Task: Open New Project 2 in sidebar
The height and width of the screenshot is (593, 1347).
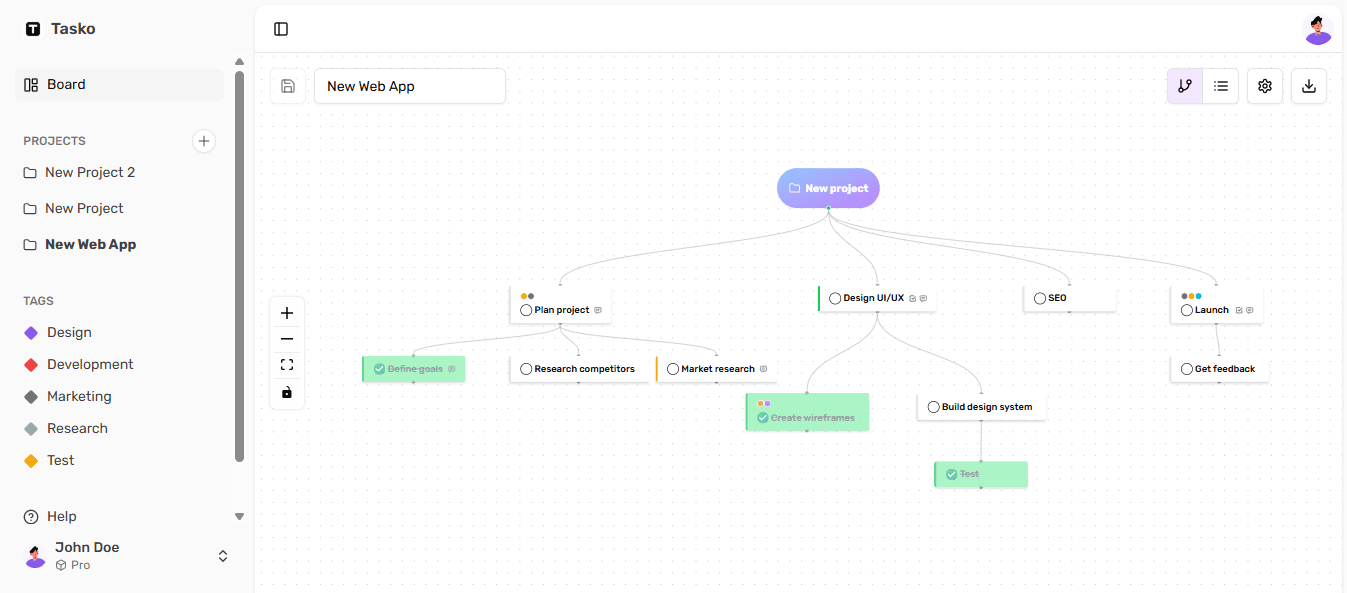Action: pyautogui.click(x=90, y=172)
